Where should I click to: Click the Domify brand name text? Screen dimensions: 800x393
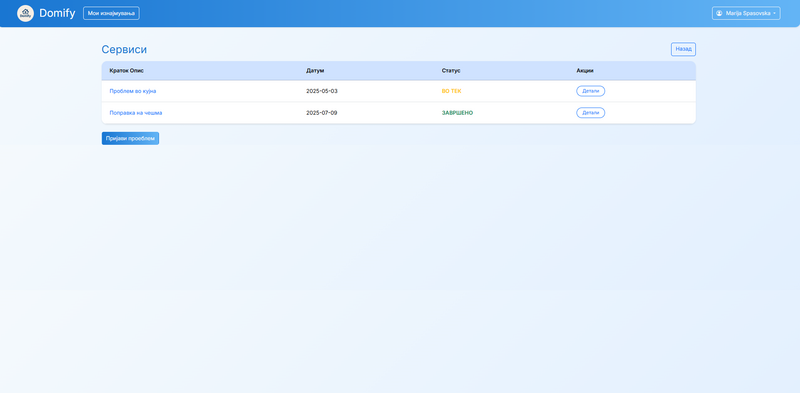click(x=57, y=13)
